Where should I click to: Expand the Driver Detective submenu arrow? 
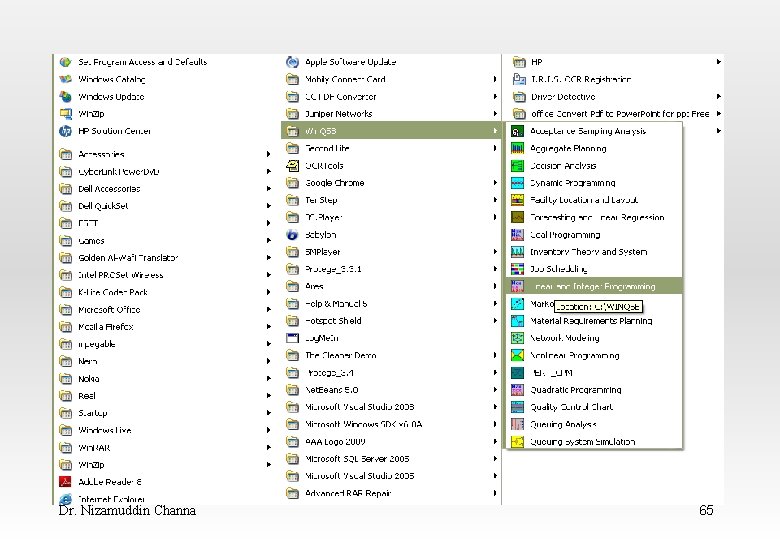coord(719,97)
